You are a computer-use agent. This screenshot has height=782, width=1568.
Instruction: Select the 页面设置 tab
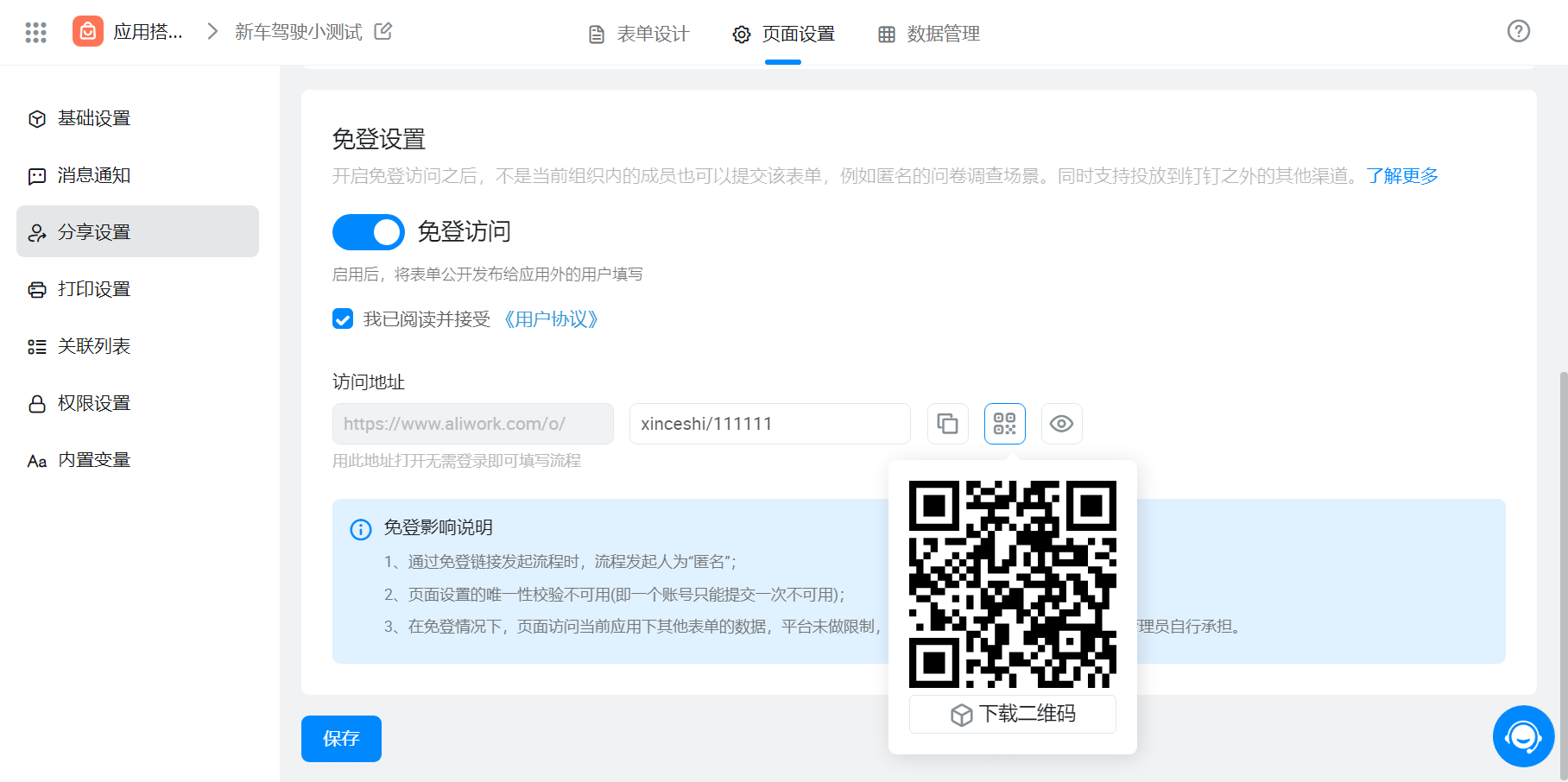pos(784,34)
